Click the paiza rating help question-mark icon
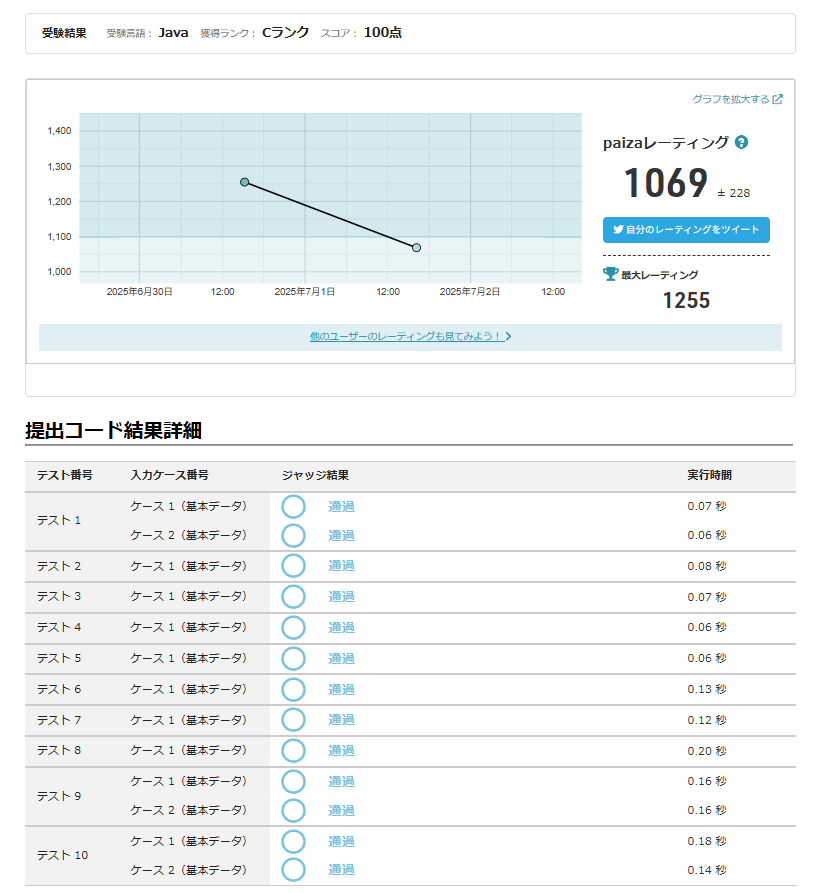Viewport: 838px width, 893px height. 741,143
